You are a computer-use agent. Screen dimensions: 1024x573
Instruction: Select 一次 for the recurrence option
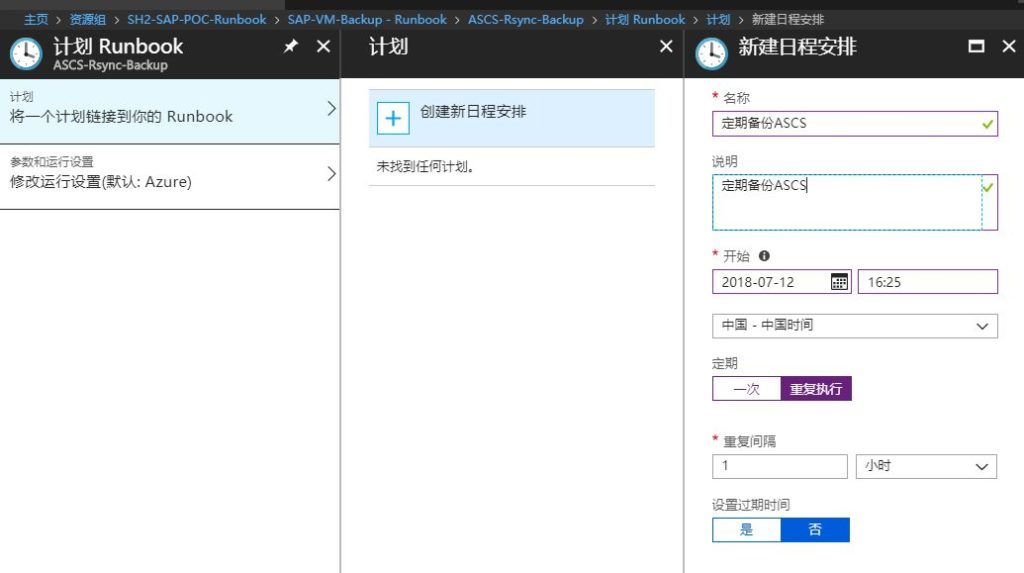click(746, 389)
